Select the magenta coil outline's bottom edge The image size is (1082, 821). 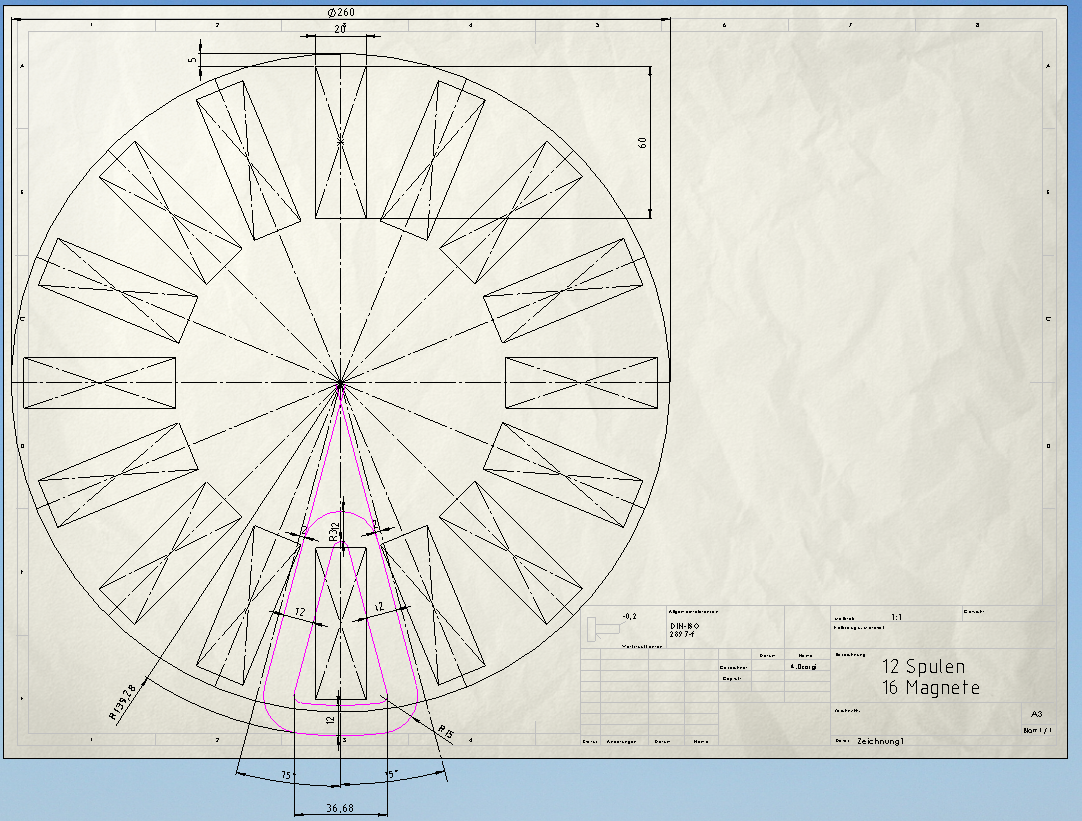pos(341,735)
